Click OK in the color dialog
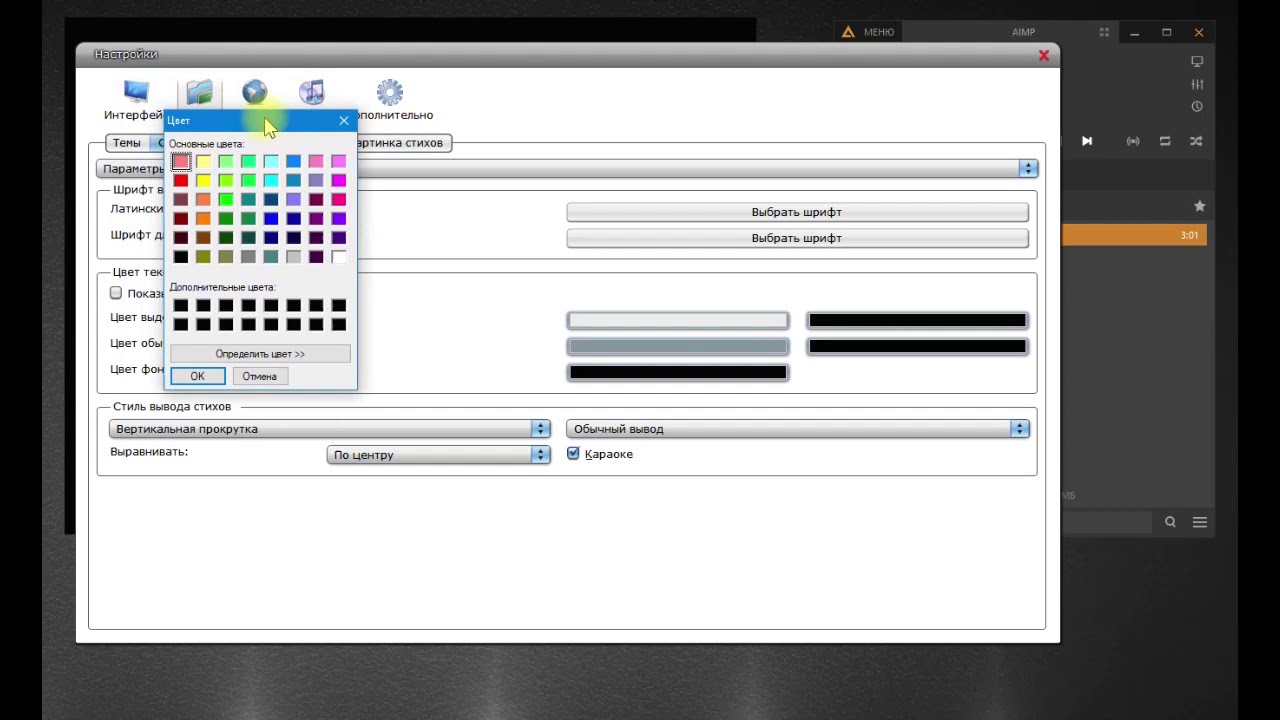 [x=198, y=376]
